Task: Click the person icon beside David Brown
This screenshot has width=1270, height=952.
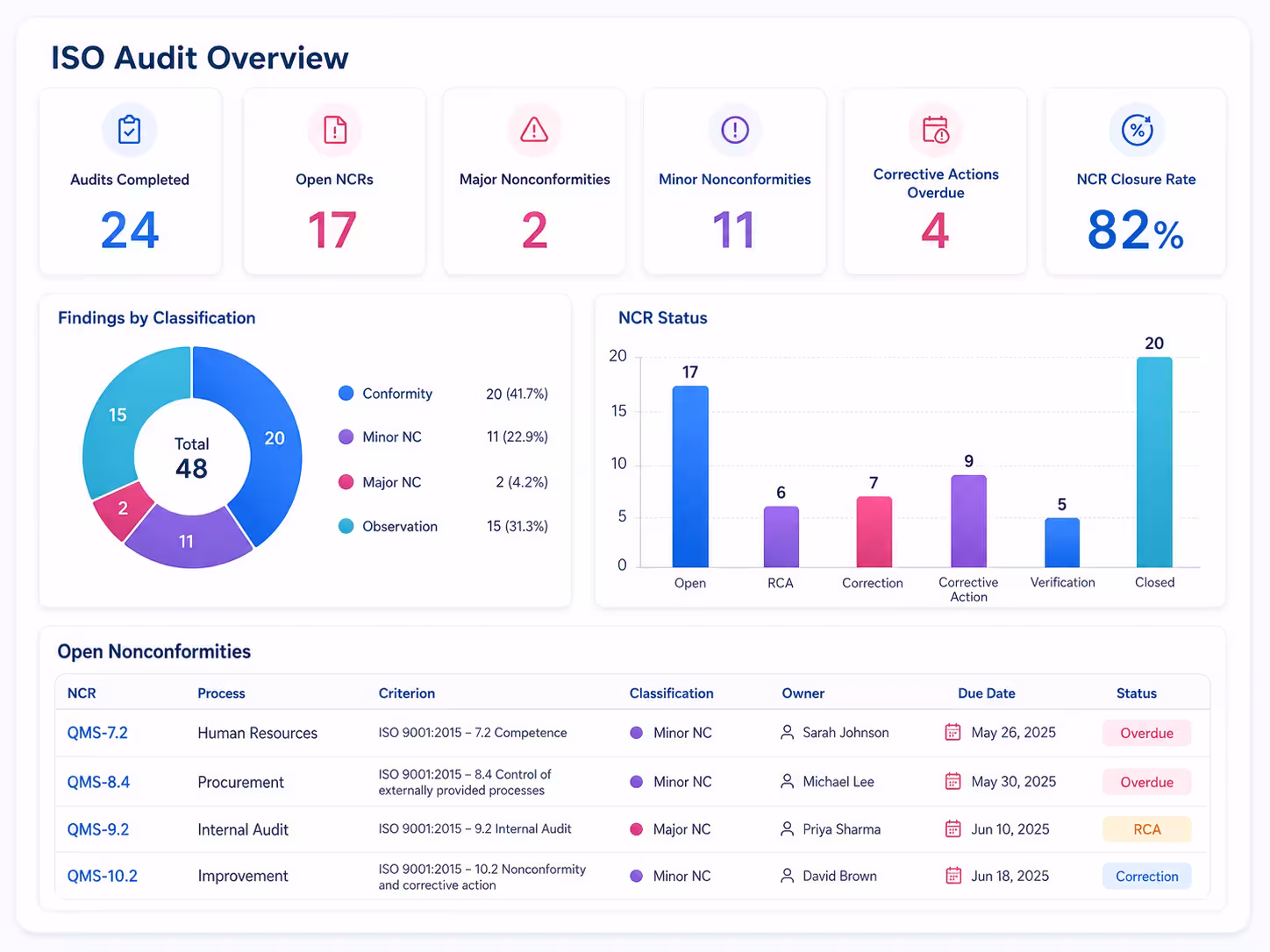Action: (x=788, y=876)
